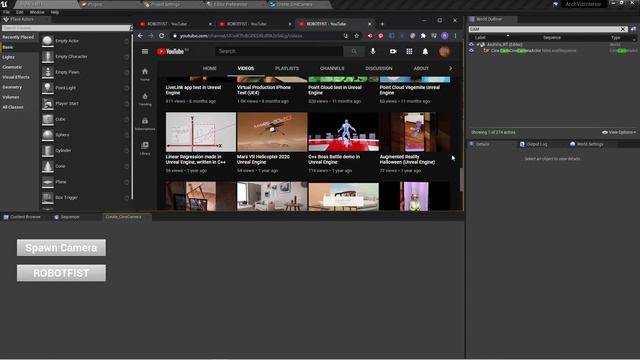This screenshot has width=640, height=360.
Task: Open Trending in YouTube sidebar
Action: pos(145,99)
